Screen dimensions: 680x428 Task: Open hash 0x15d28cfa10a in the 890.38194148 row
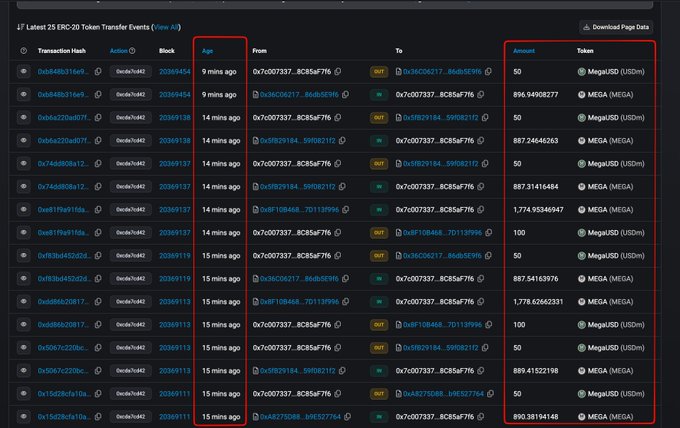pos(64,417)
